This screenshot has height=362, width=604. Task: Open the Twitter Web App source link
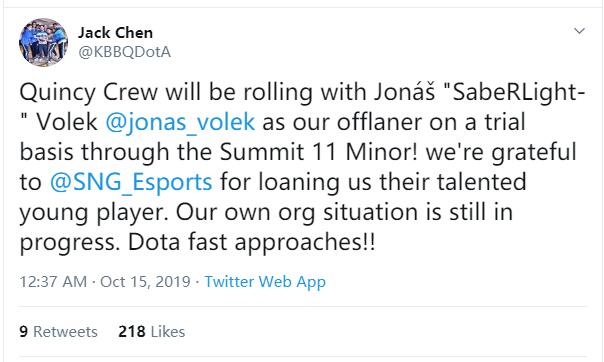point(265,282)
